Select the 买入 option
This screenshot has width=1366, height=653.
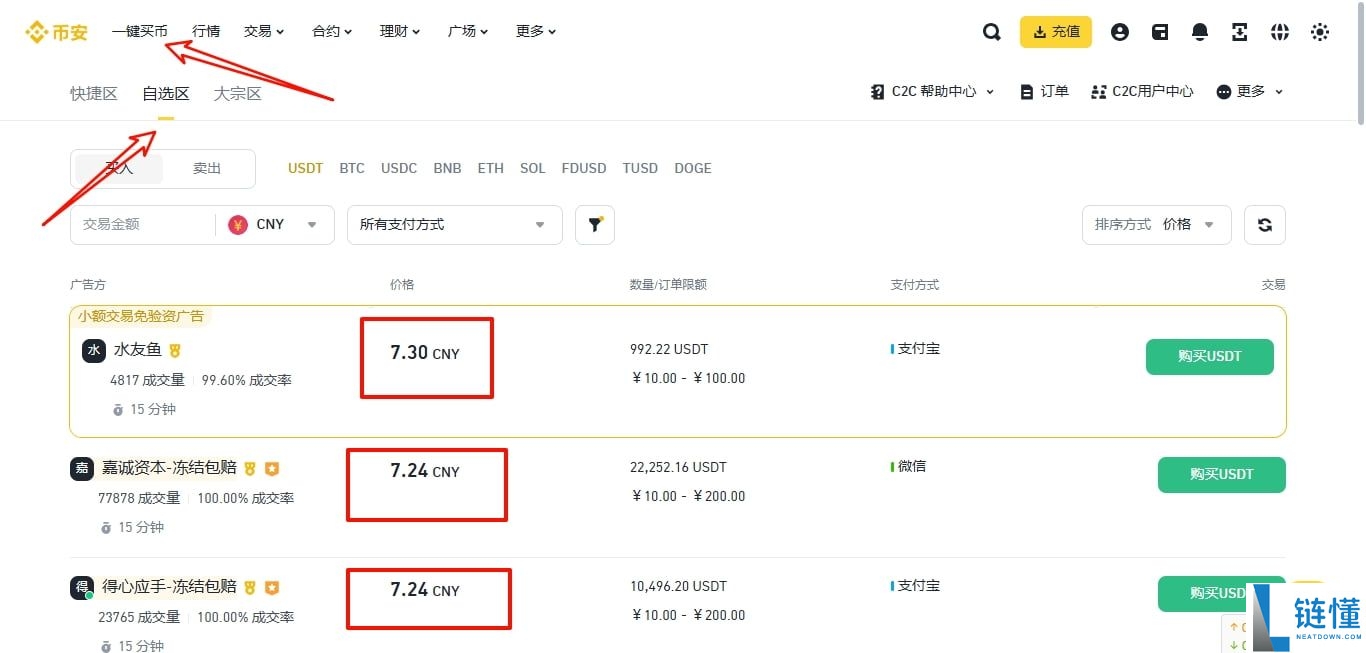pos(119,168)
